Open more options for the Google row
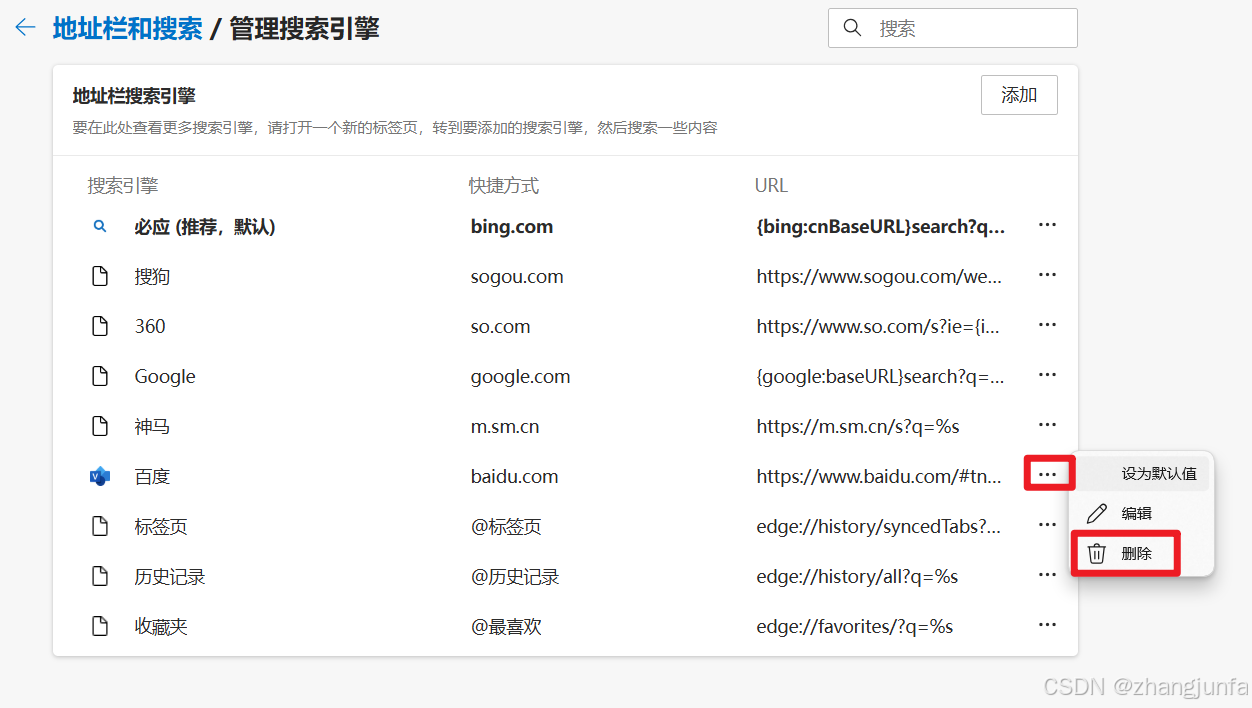 tap(1047, 375)
